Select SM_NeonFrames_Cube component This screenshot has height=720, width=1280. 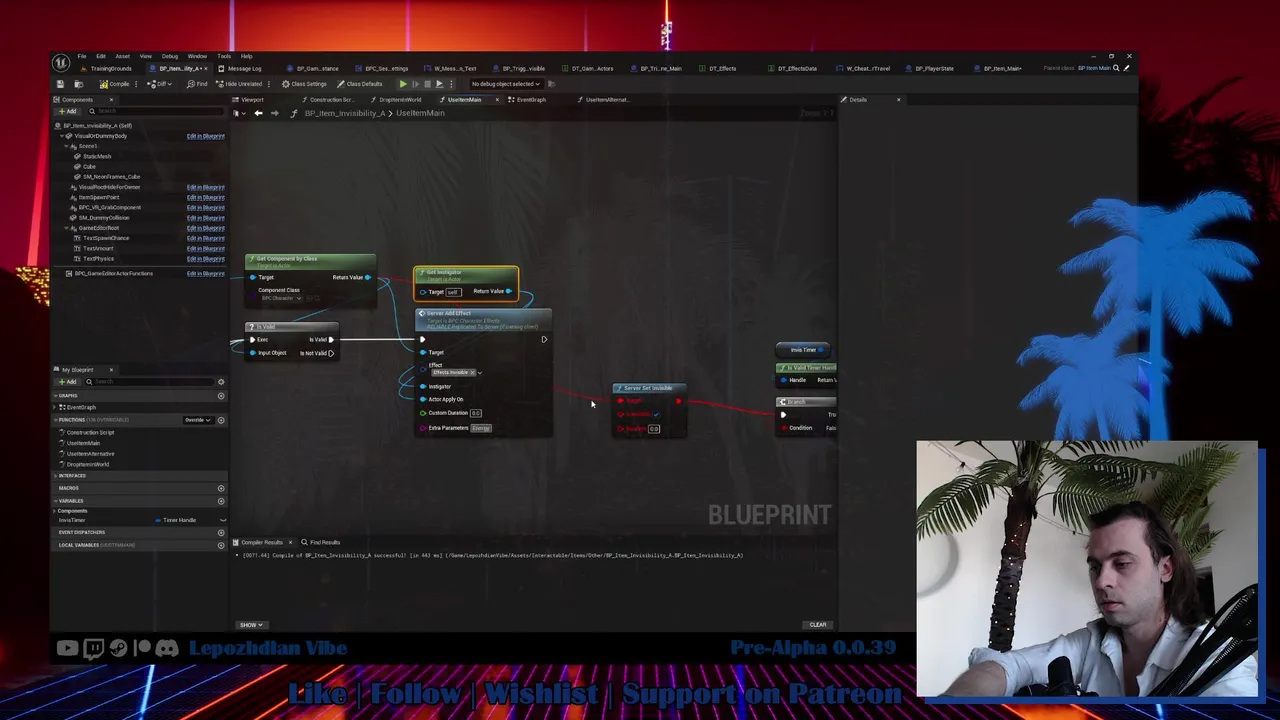(109, 177)
